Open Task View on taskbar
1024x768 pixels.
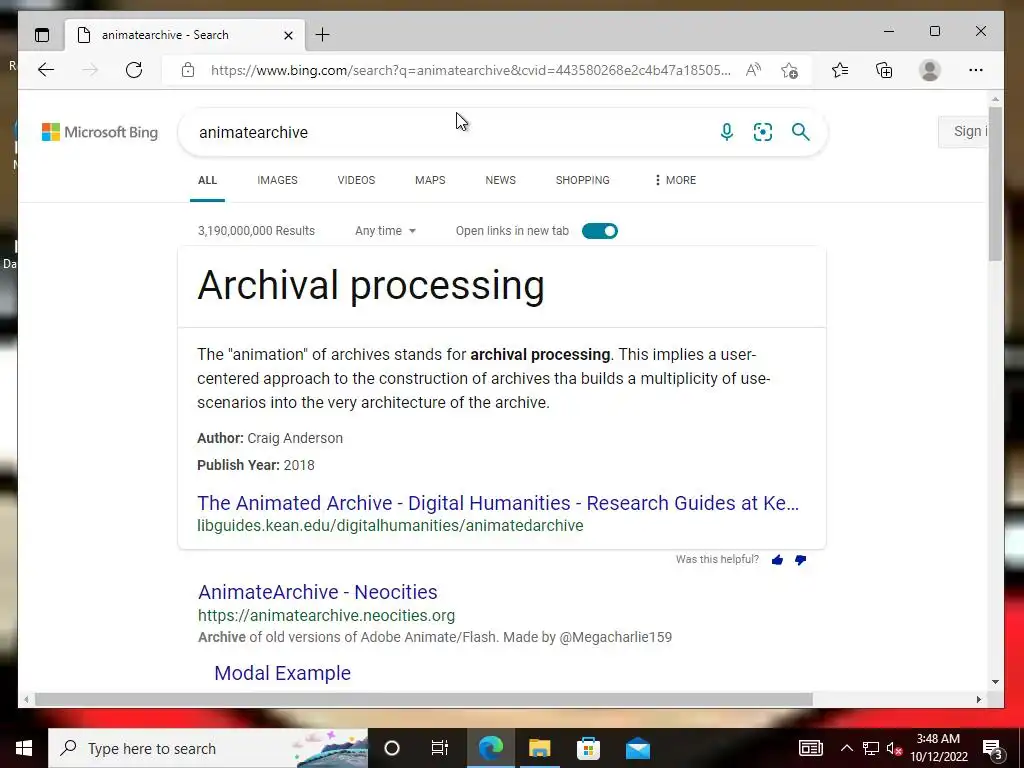tap(440, 748)
